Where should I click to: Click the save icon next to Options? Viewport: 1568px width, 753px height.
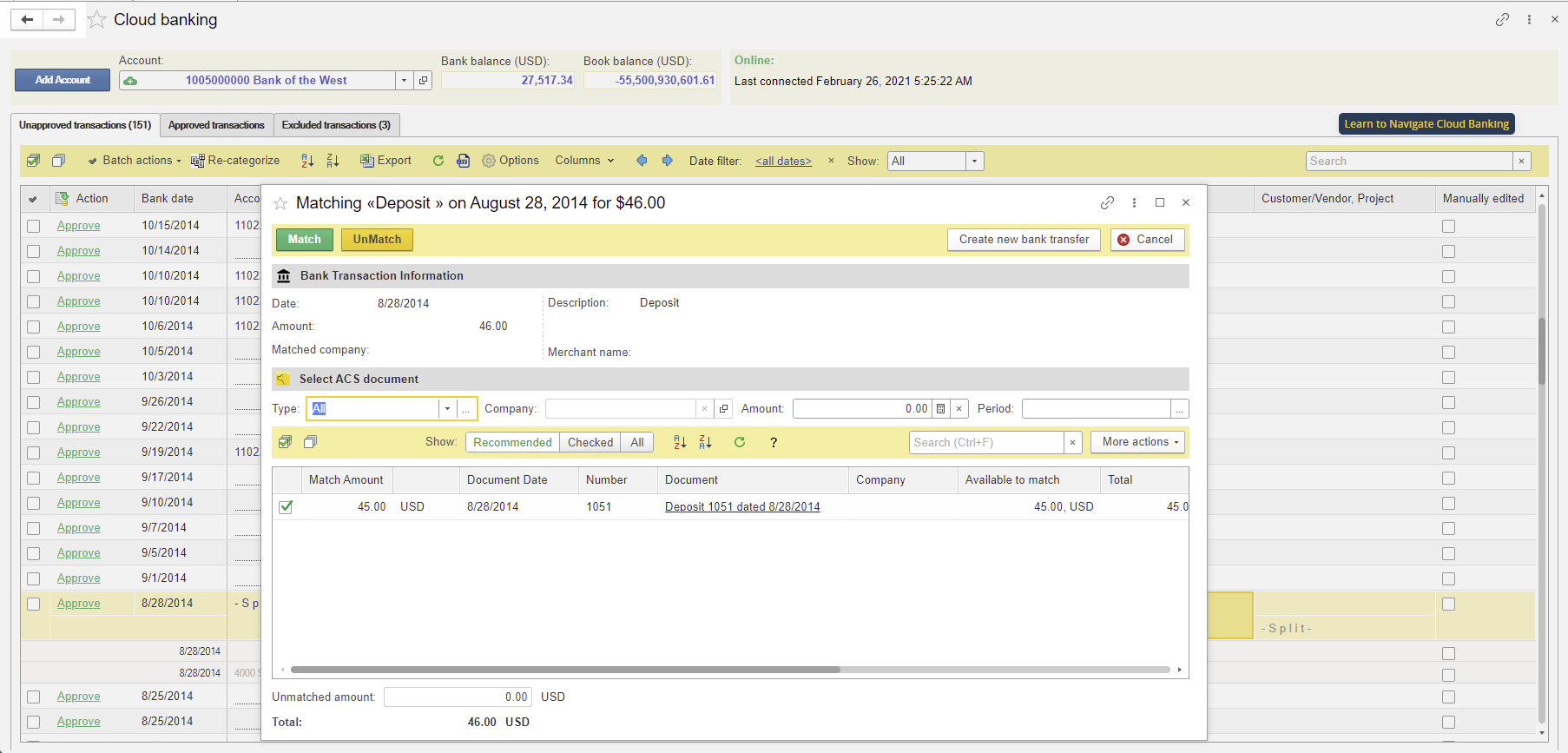tap(464, 161)
